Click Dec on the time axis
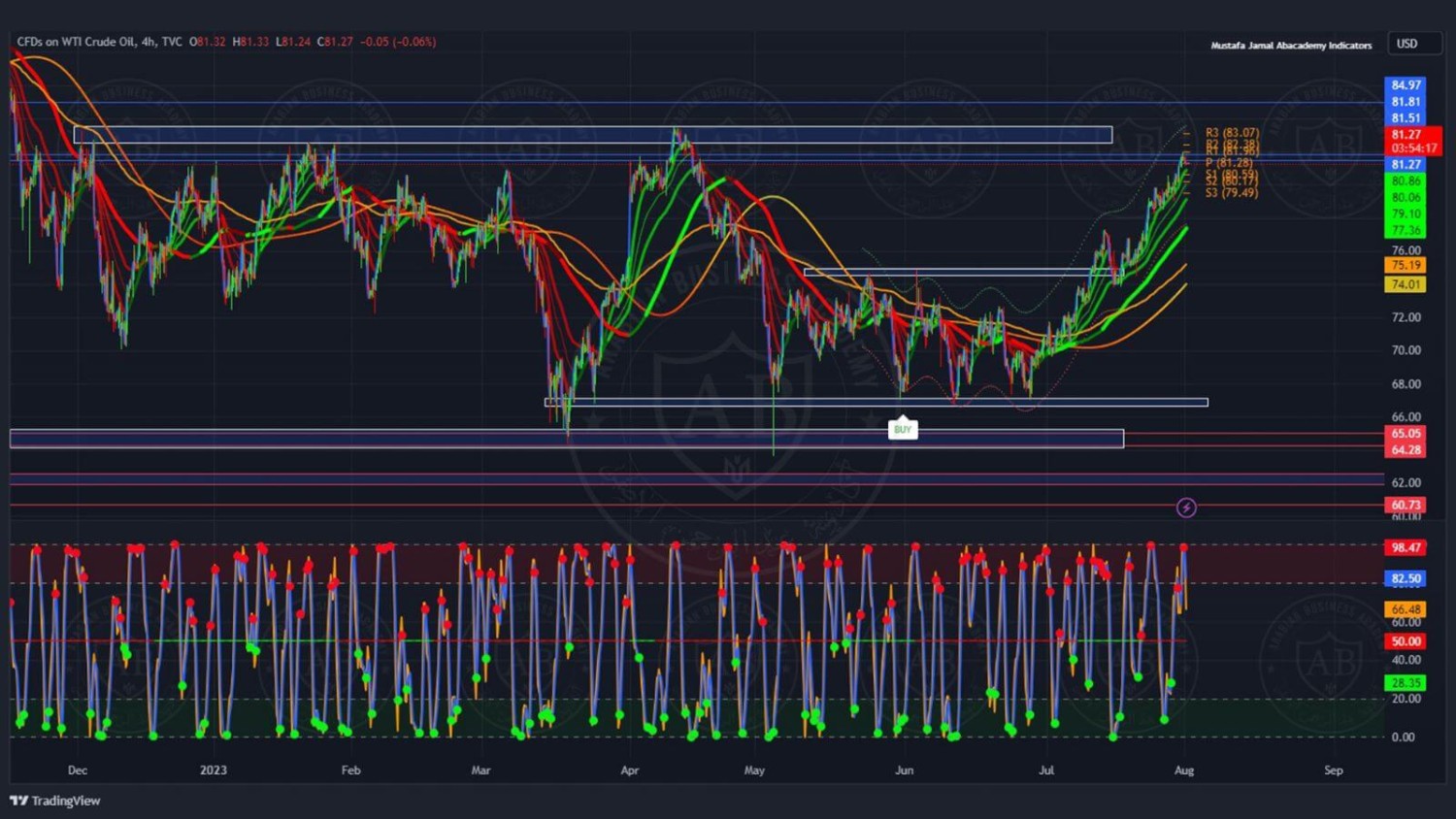This screenshot has height=819, width=1456. [x=78, y=770]
